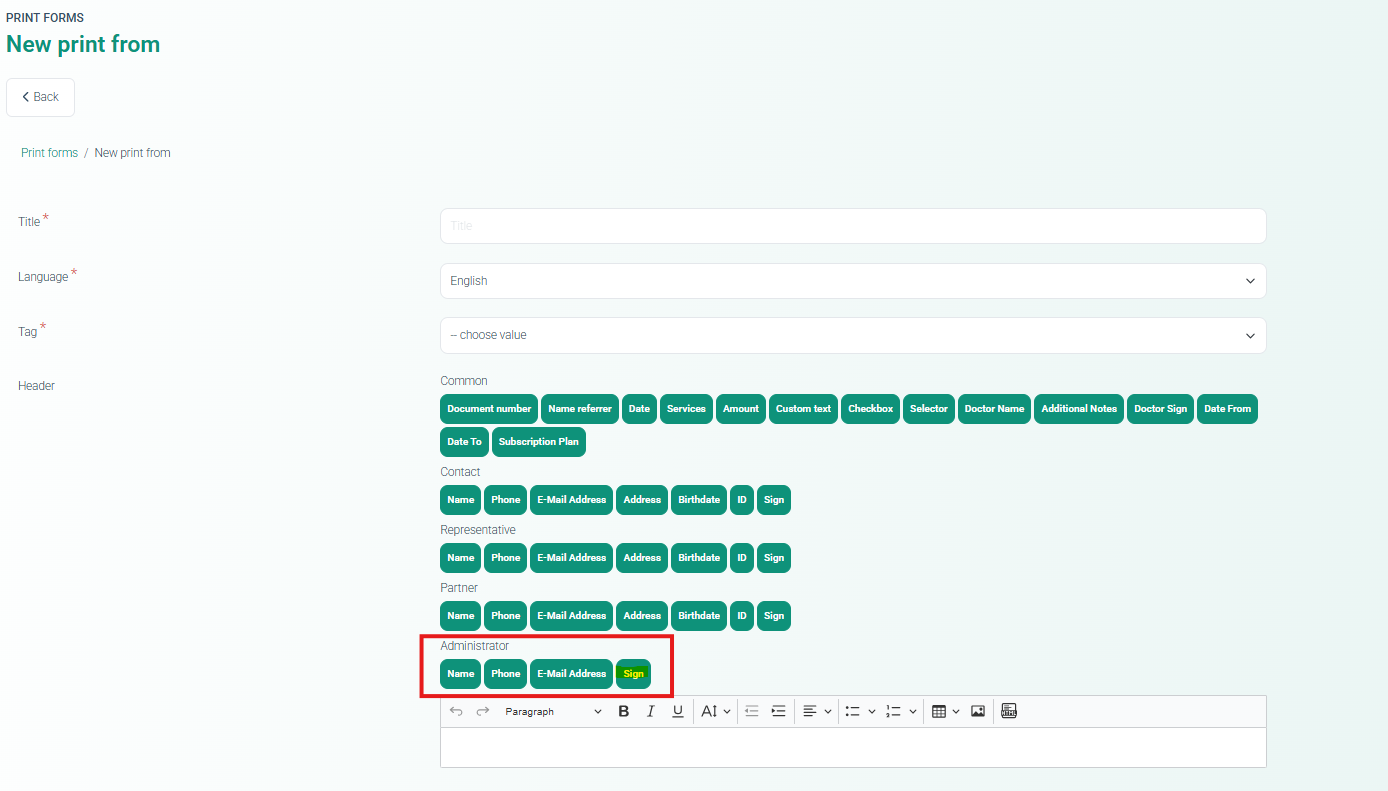Add the Checkbox tag from Common
Image resolution: width=1388 pixels, height=791 pixels.
[870, 409]
